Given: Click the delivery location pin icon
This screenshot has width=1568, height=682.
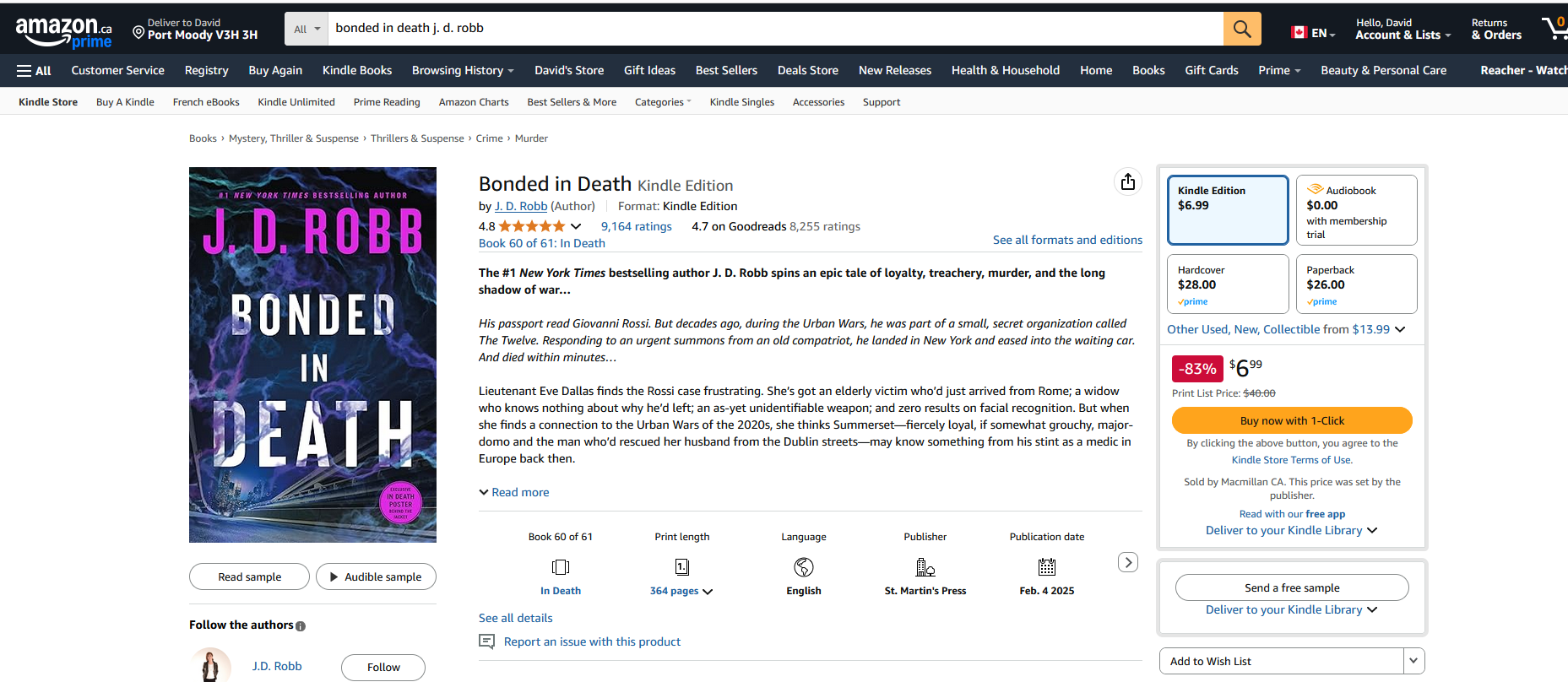Looking at the screenshot, I should pos(138,32).
